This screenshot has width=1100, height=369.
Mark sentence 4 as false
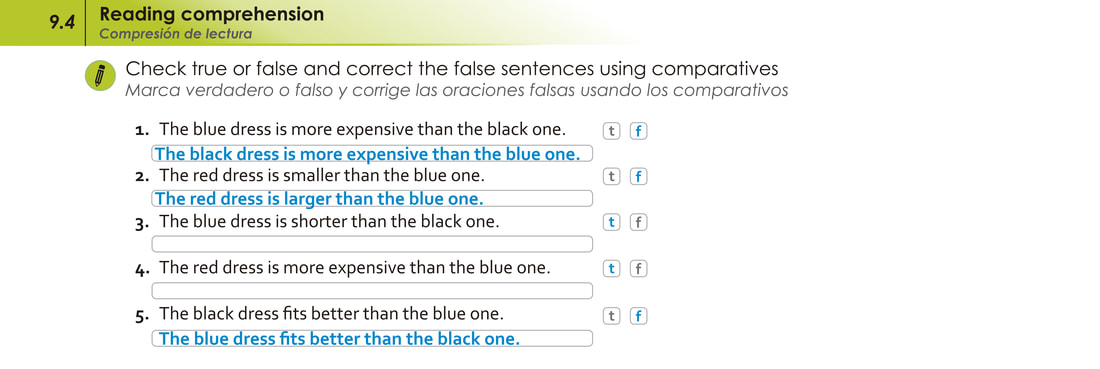click(x=638, y=269)
